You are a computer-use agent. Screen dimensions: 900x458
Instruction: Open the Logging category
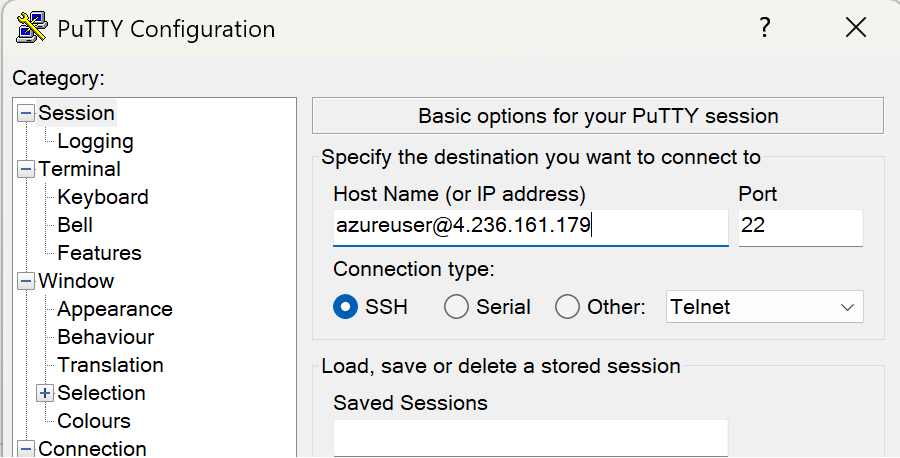coord(95,142)
